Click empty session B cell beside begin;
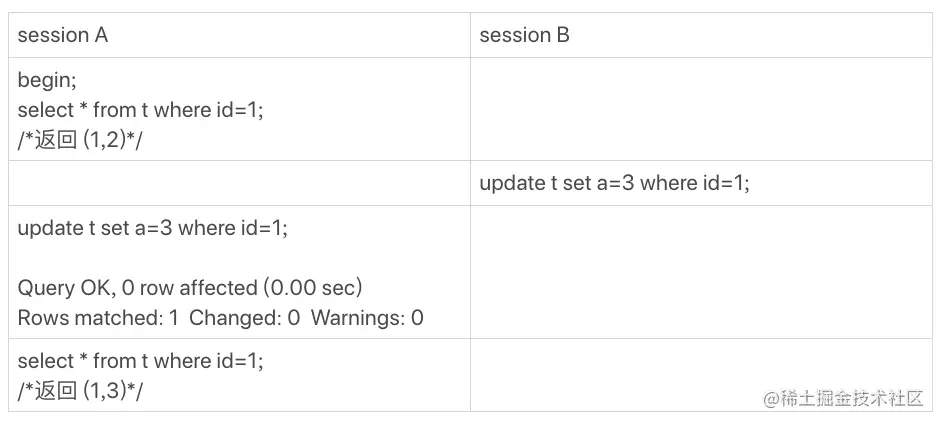 click(701, 109)
